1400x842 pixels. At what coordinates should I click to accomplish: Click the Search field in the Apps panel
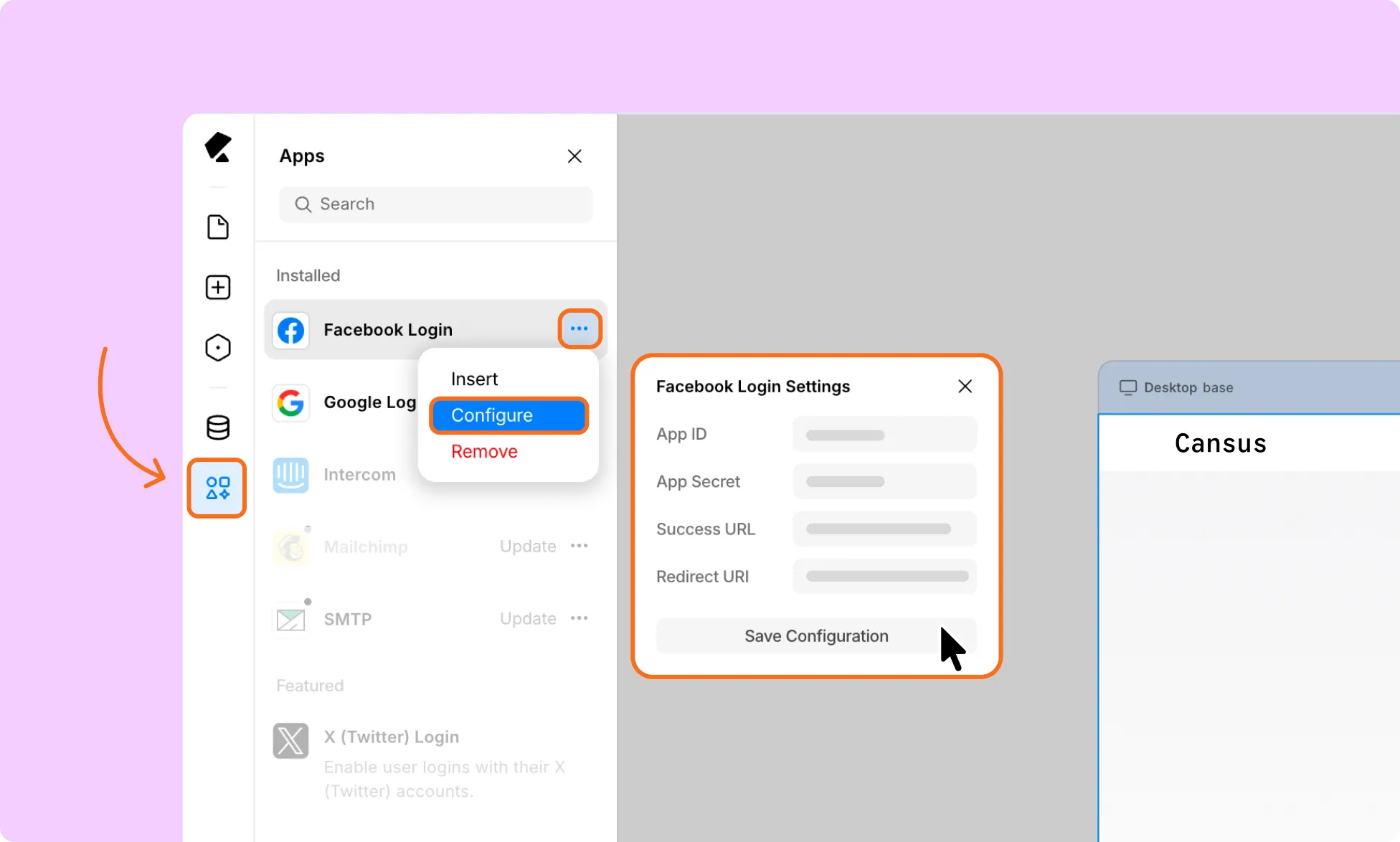(x=436, y=204)
